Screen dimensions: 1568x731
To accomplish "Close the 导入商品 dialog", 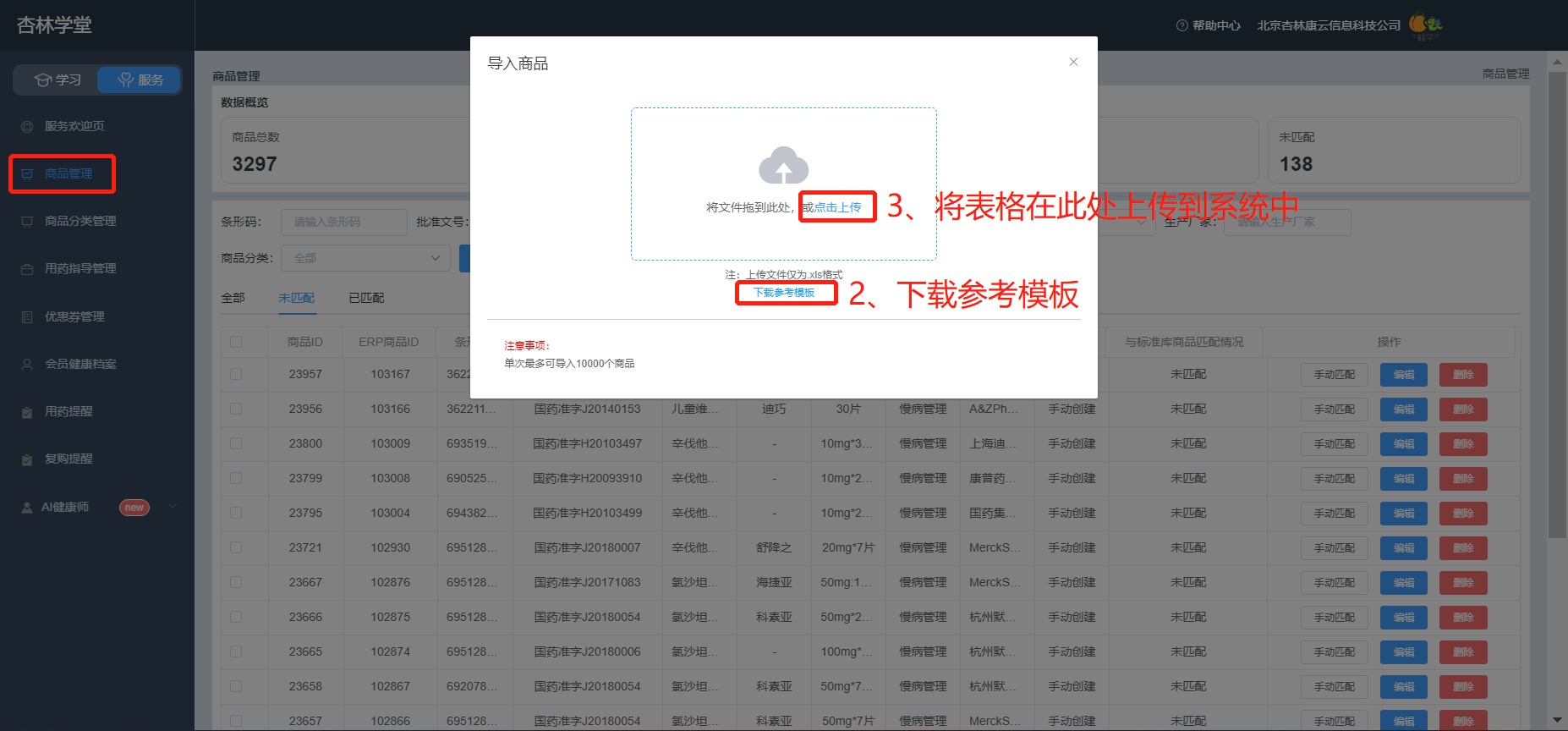I will (x=1073, y=62).
